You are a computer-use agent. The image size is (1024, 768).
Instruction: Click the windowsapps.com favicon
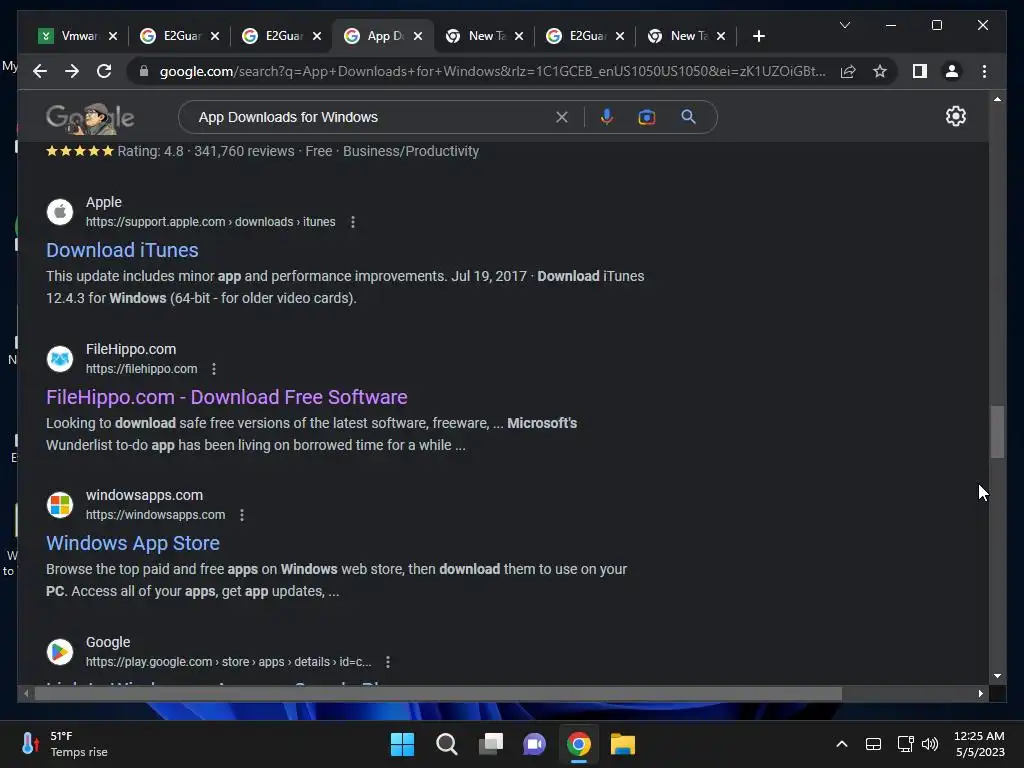[60, 505]
